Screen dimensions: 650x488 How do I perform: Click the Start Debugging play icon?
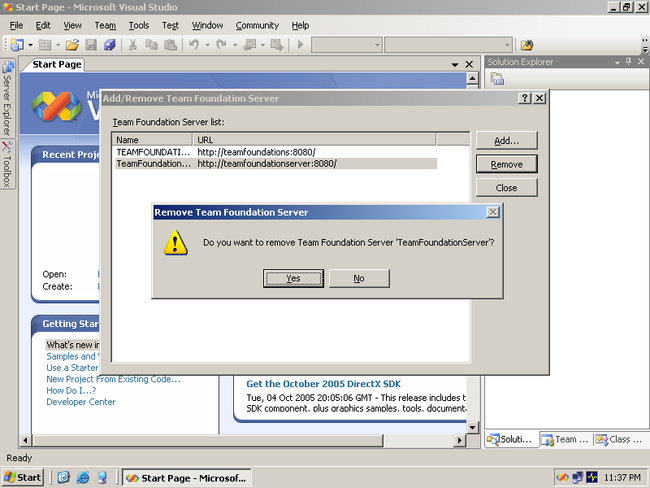pos(301,44)
